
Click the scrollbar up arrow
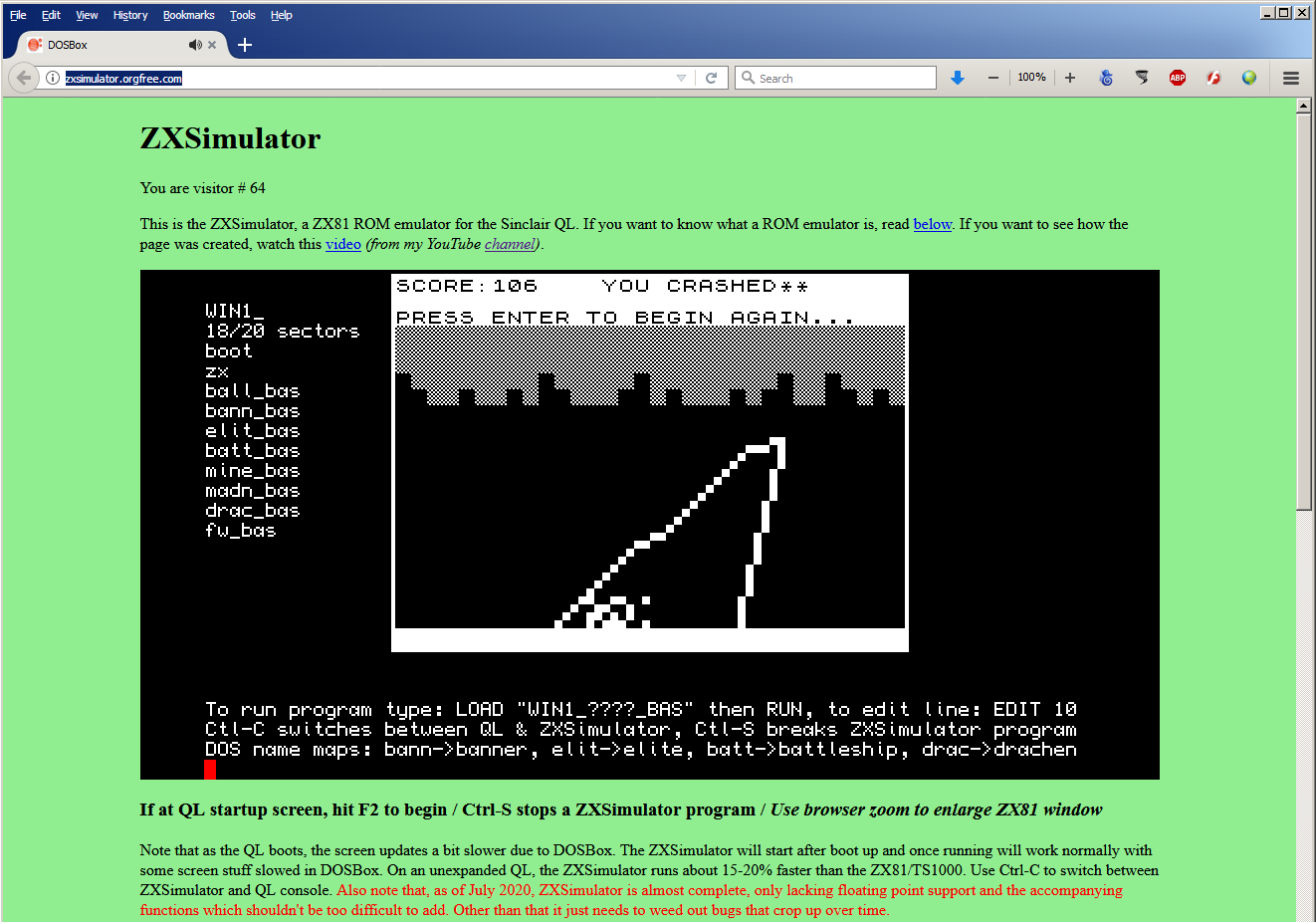(x=1304, y=106)
